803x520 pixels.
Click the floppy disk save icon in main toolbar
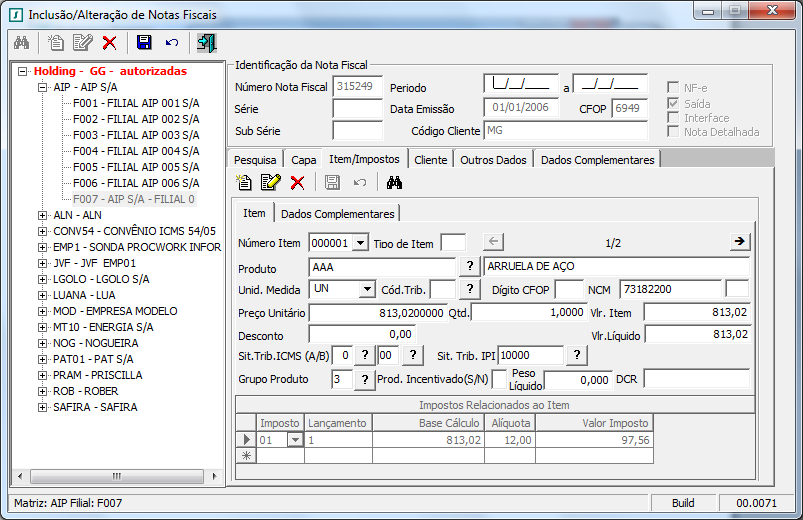click(x=144, y=42)
